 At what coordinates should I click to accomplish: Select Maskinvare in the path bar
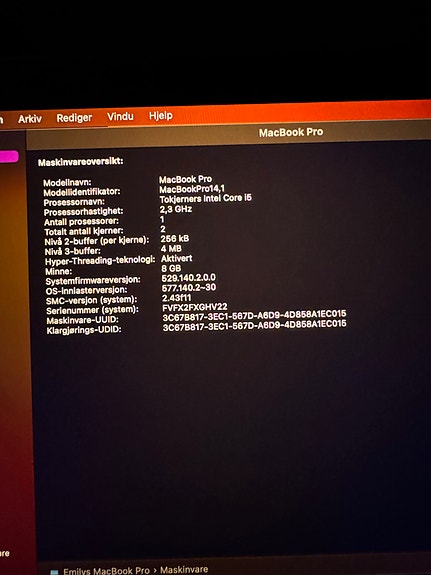[x=184, y=569]
